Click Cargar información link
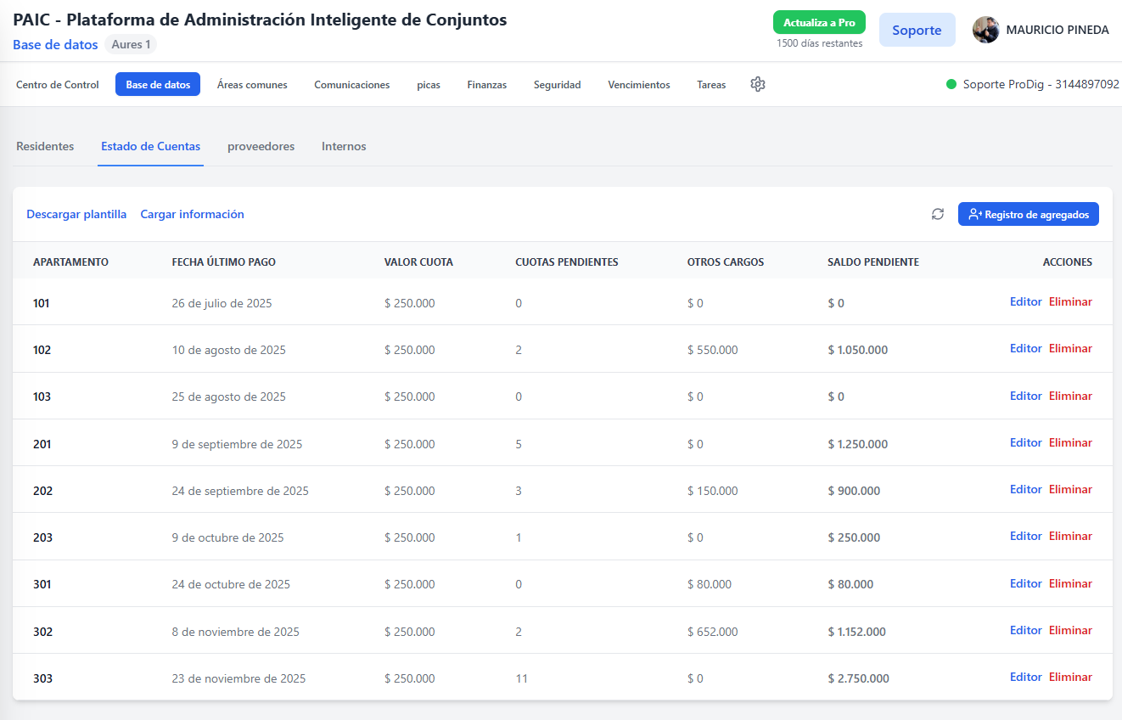The height and width of the screenshot is (720, 1122). click(192, 214)
